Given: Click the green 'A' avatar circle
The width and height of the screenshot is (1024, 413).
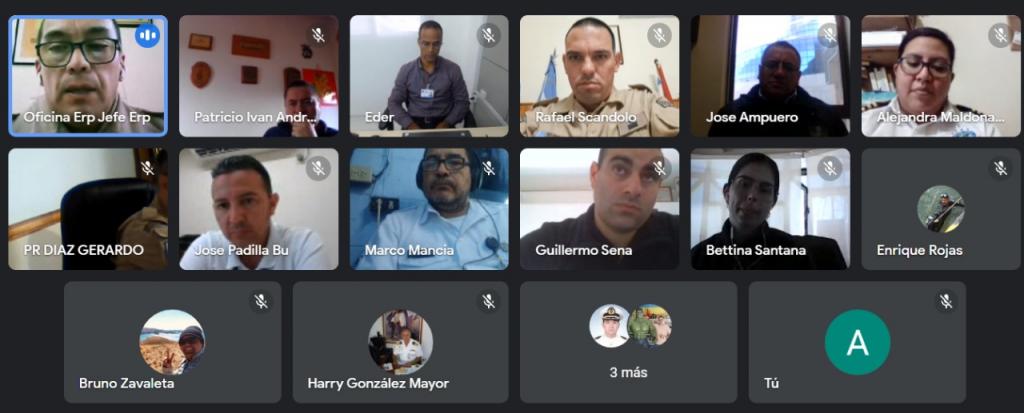Looking at the screenshot, I should pos(857,342).
